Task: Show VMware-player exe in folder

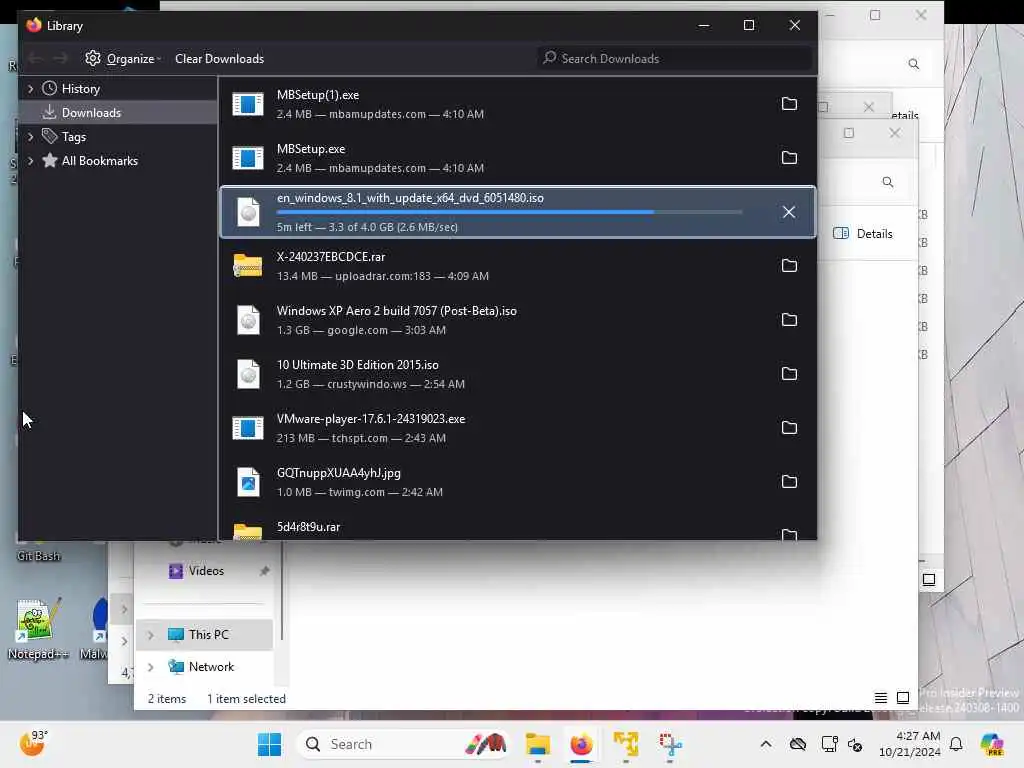Action: (789, 428)
